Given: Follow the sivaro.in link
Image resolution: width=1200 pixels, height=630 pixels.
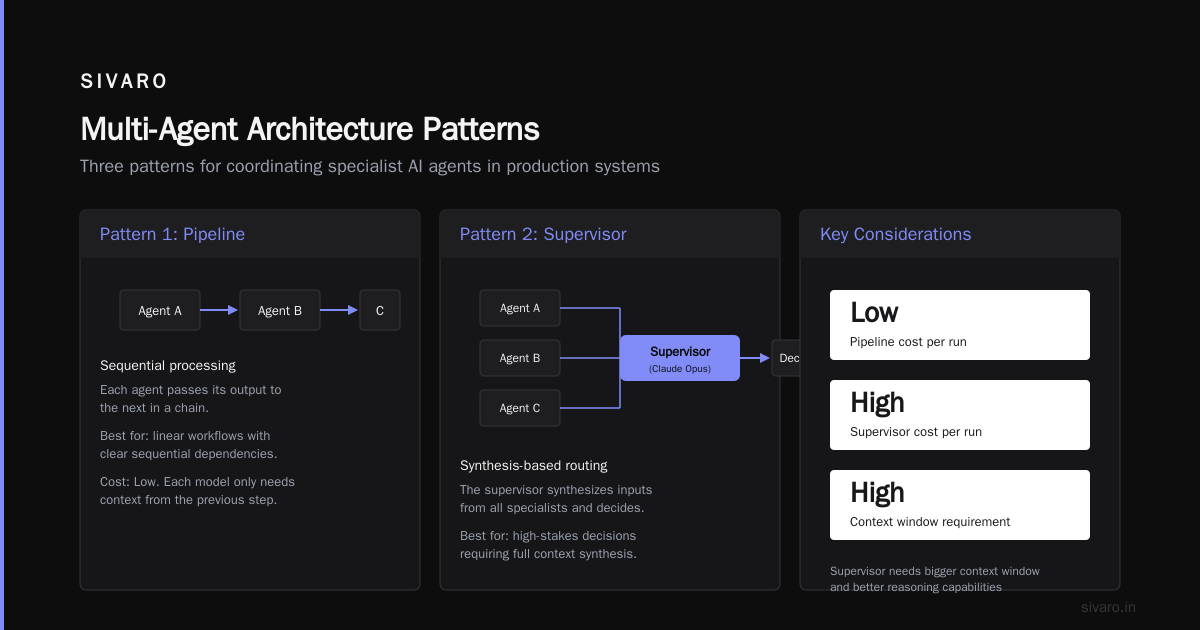Looking at the screenshot, I should coord(1108,607).
